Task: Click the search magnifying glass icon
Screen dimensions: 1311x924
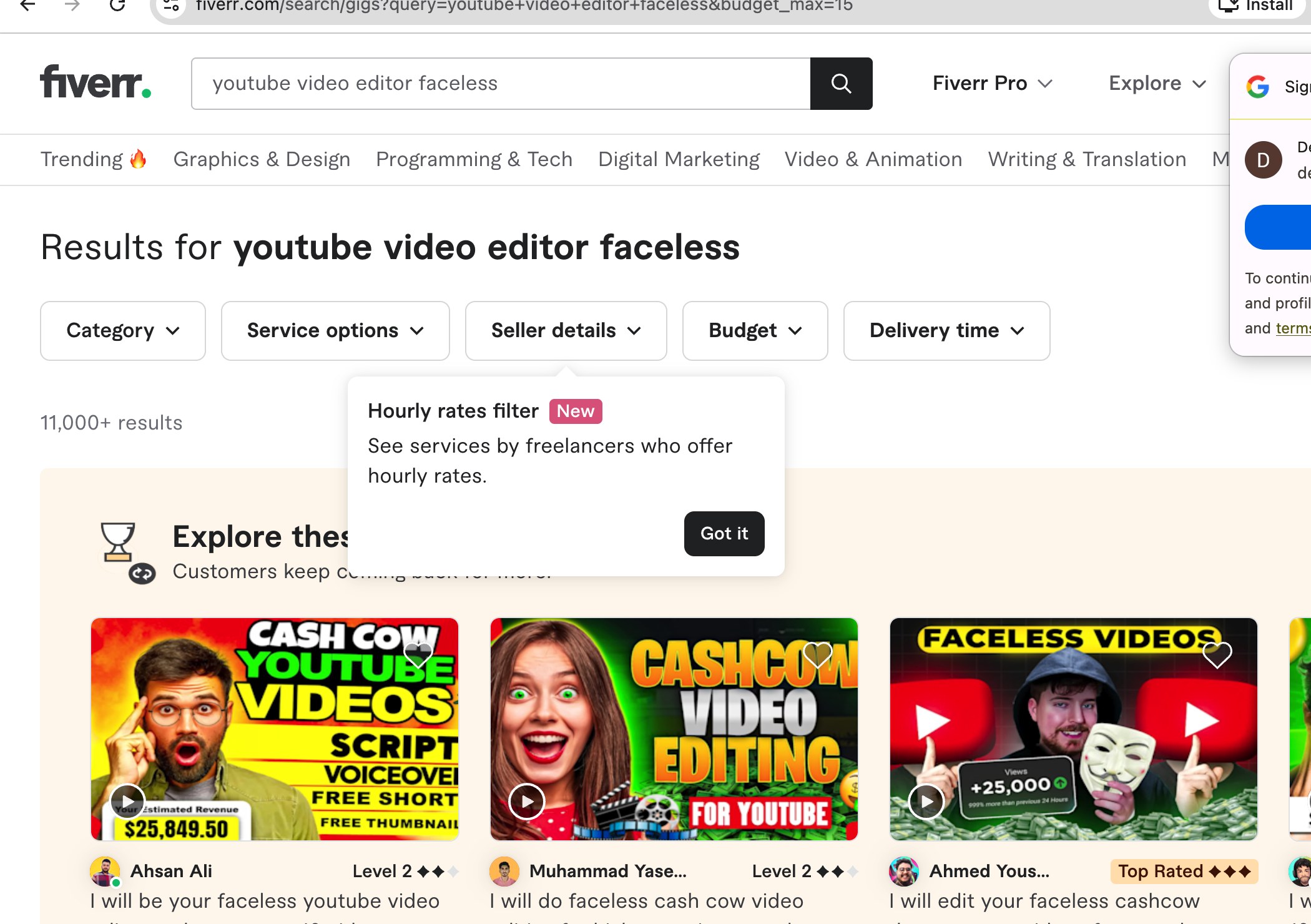Action: pyautogui.click(x=841, y=84)
